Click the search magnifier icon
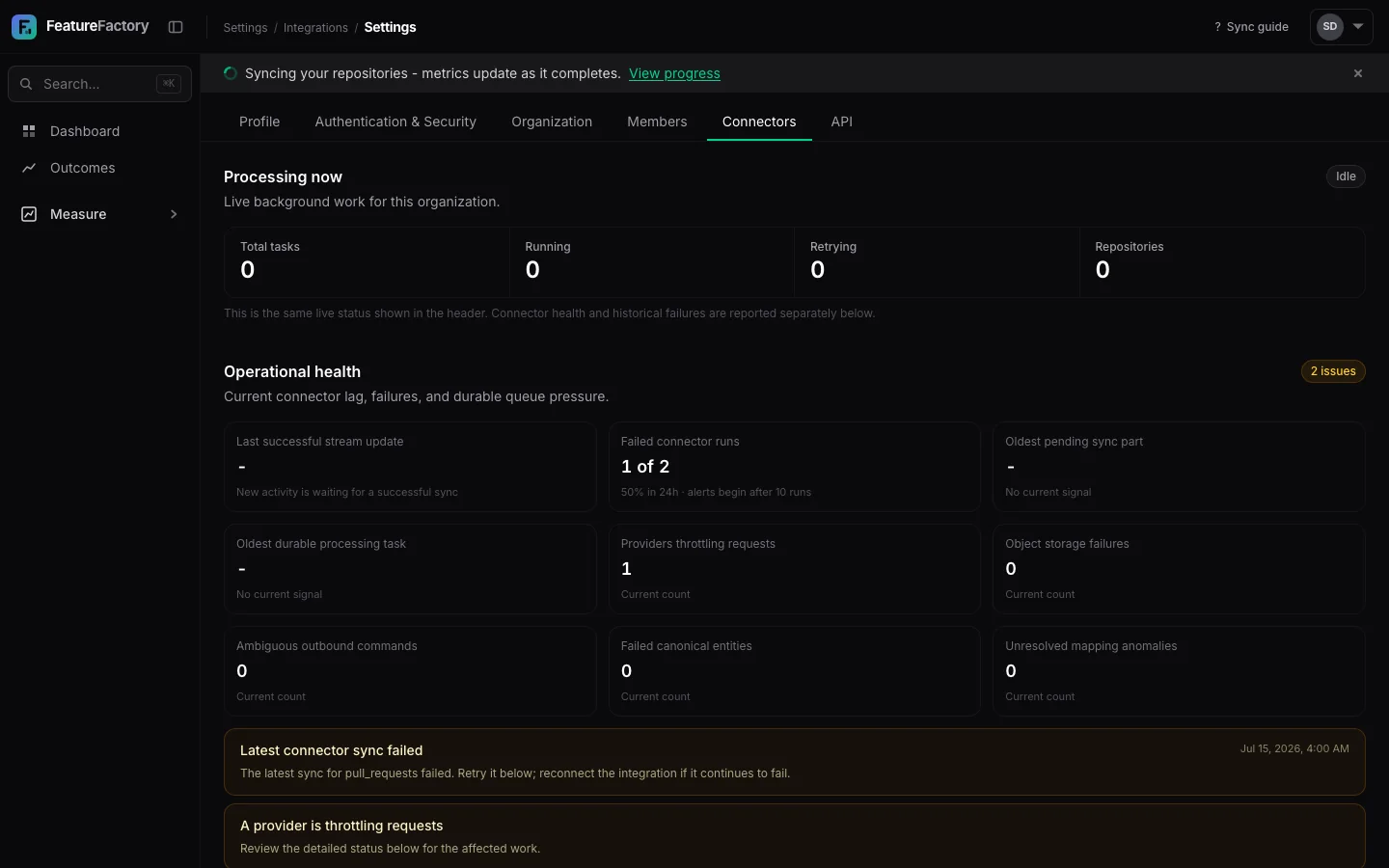This screenshot has height=868, width=1389. 26,84
